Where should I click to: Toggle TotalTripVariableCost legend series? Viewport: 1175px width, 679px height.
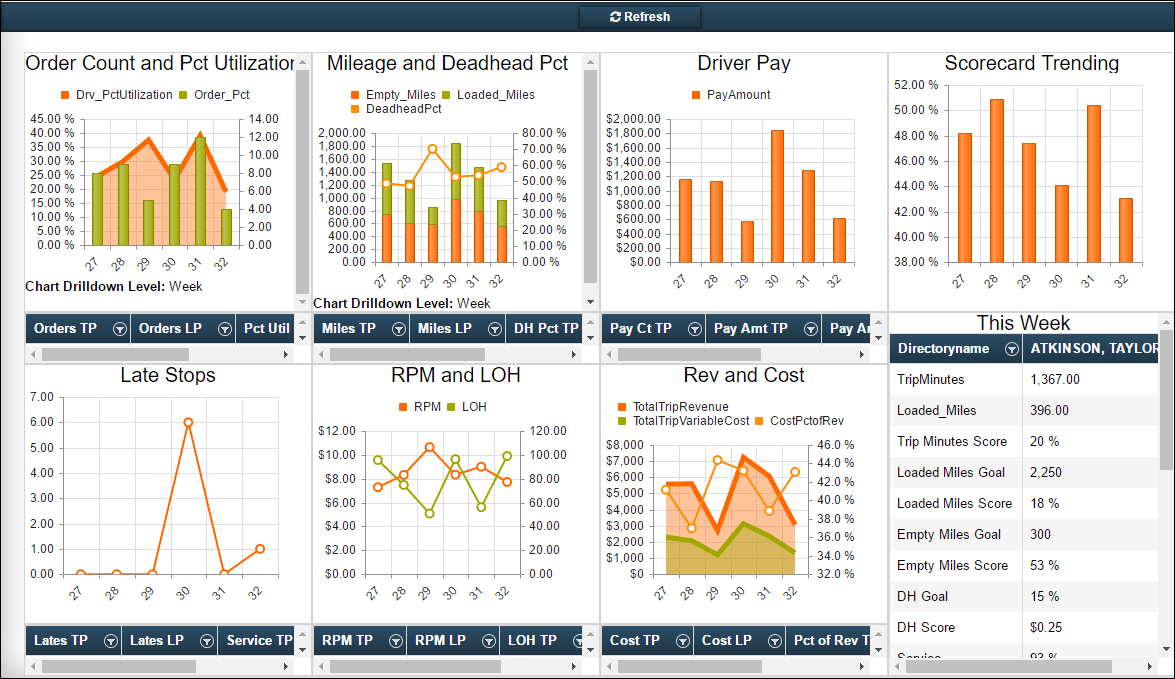pyautogui.click(x=683, y=420)
